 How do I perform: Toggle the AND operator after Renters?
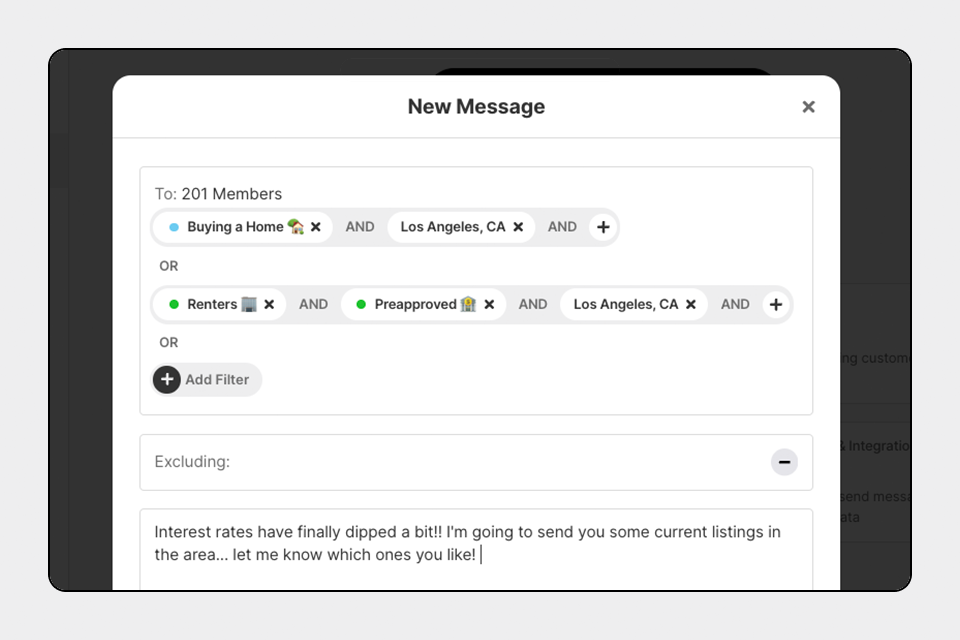(x=313, y=304)
